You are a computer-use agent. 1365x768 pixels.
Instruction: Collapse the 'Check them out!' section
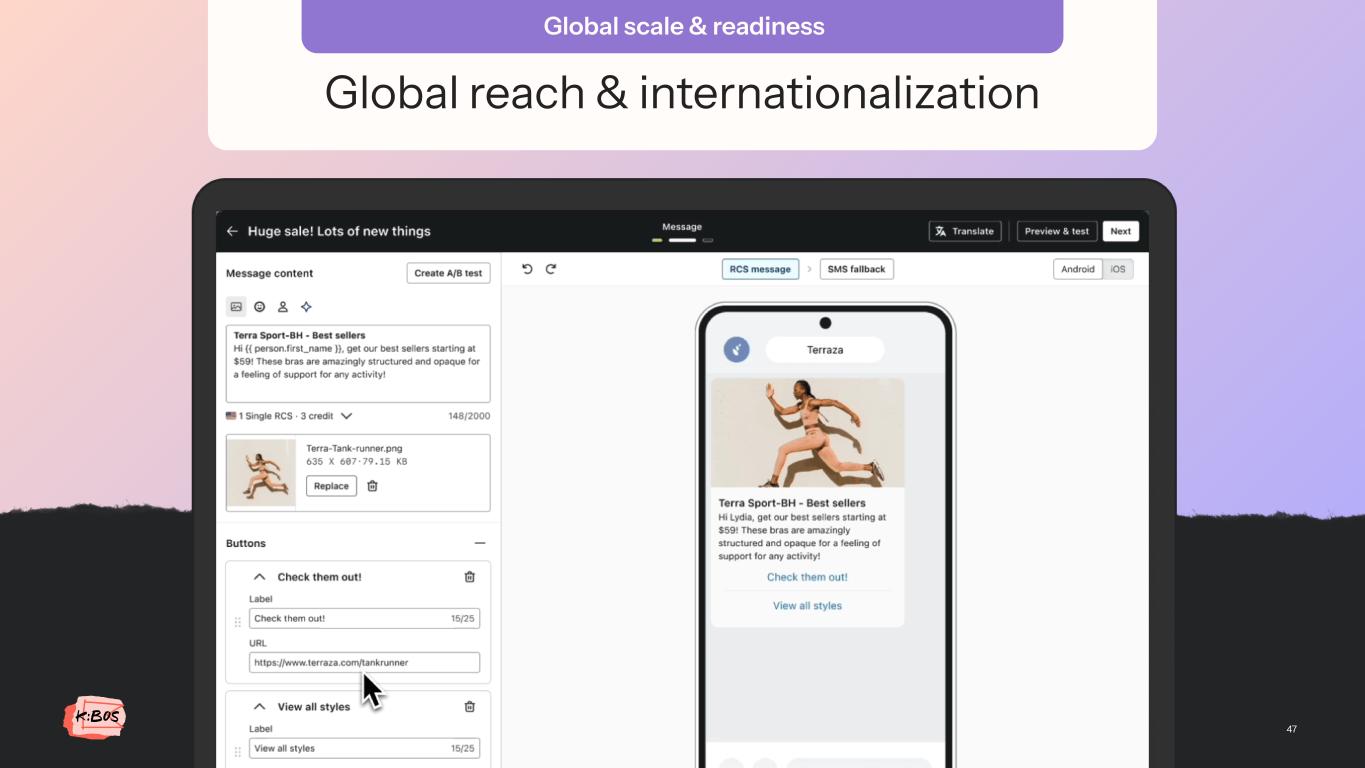[260, 577]
